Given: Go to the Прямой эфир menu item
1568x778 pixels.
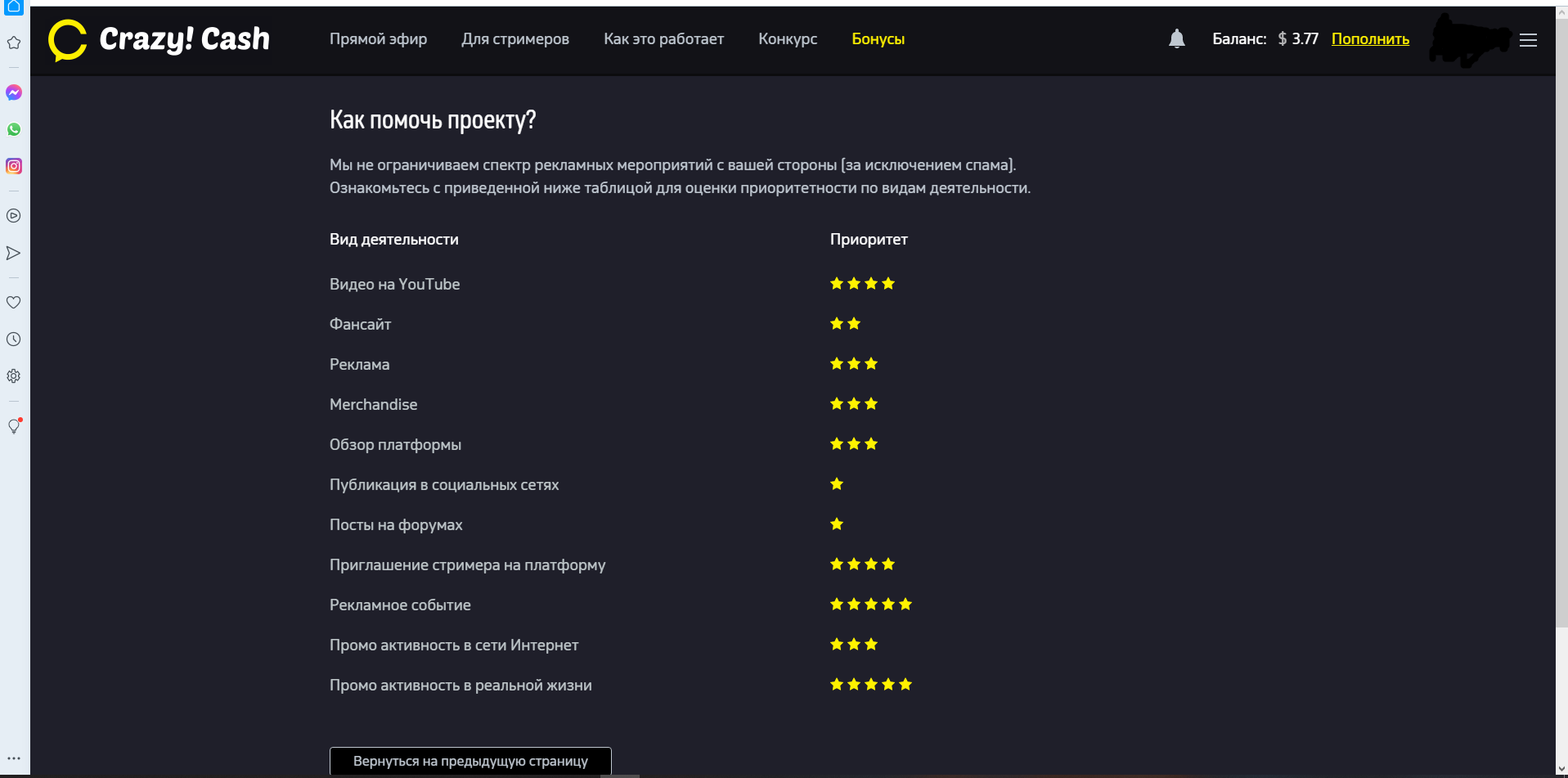Looking at the screenshot, I should (x=378, y=39).
